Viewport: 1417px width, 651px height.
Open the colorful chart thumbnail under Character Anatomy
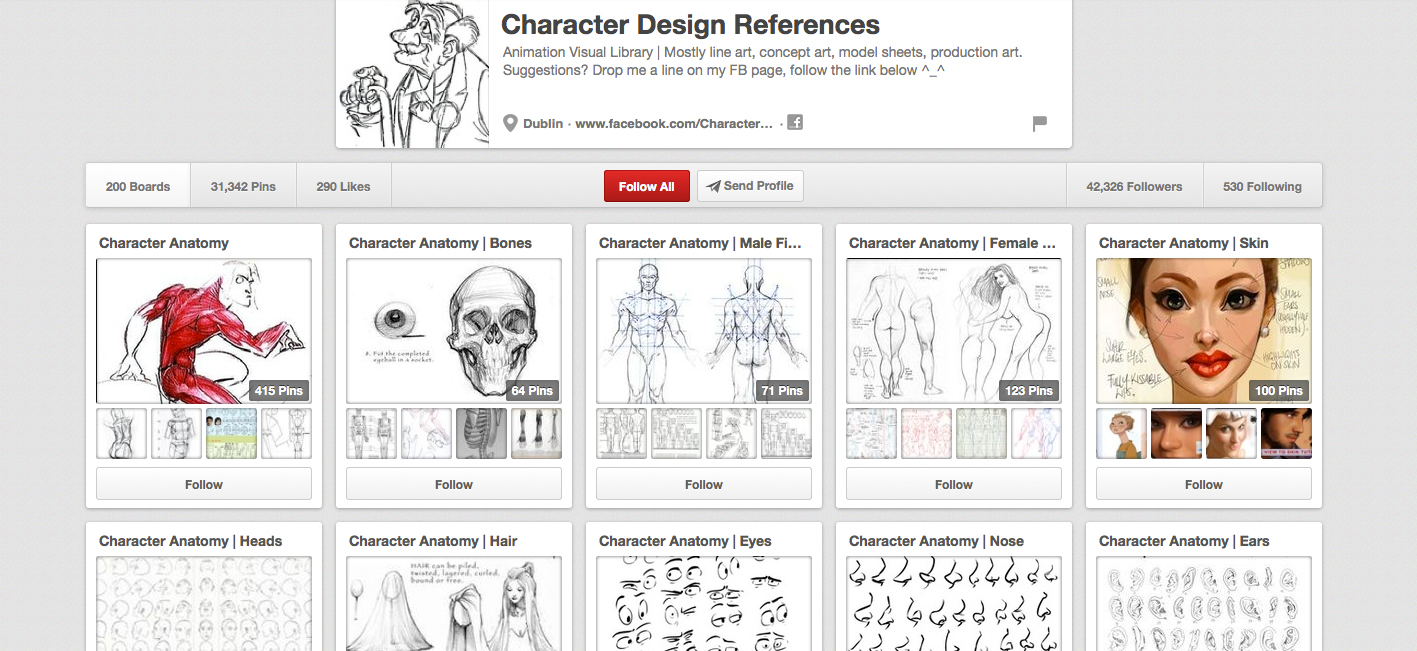232,433
